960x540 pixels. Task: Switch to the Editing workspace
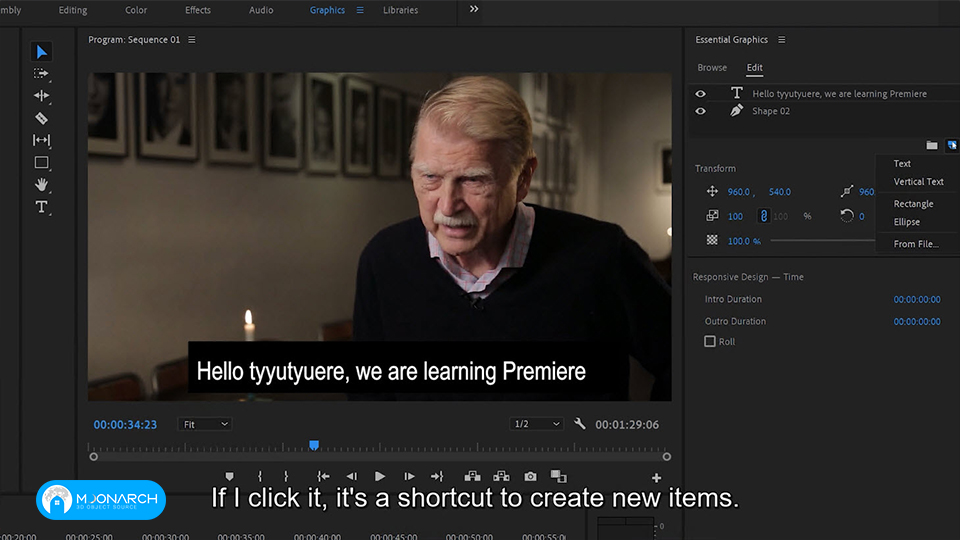[x=73, y=10]
